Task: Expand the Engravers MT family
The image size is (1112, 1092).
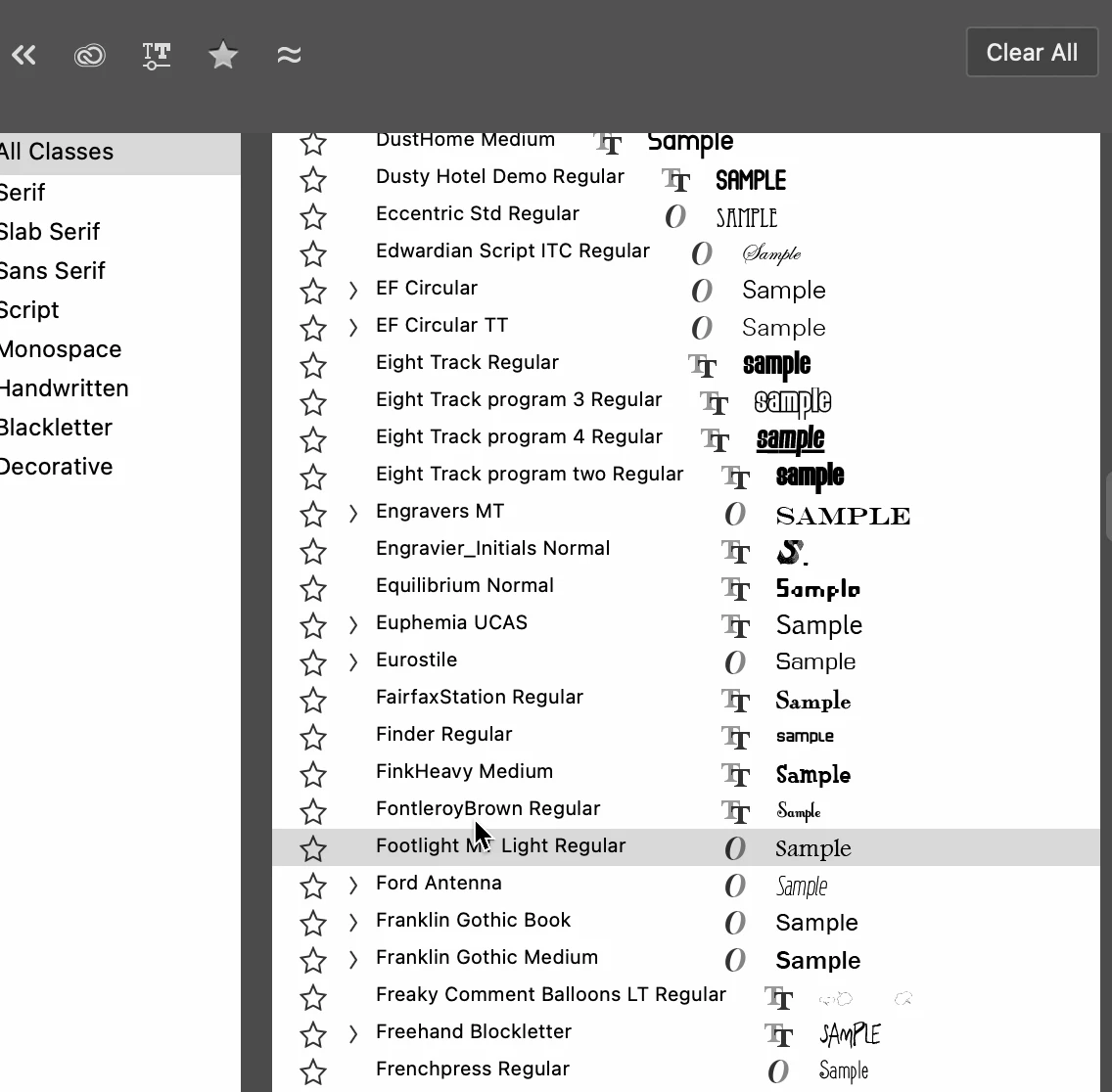Action: tap(353, 514)
